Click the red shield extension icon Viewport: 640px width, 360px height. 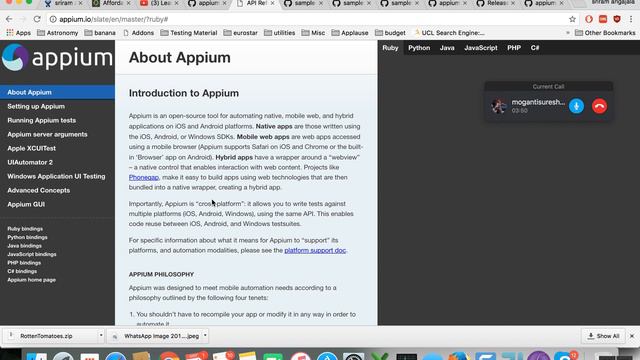click(617, 19)
